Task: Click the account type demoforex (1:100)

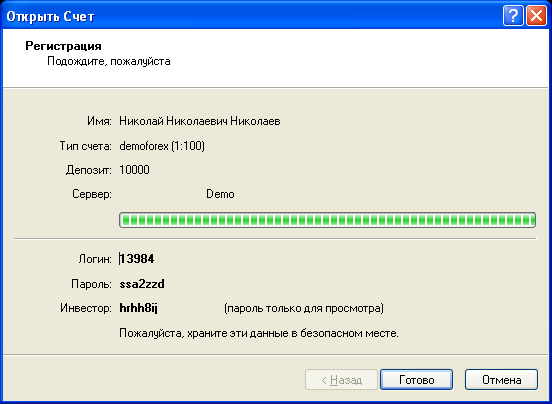Action: 162,146
